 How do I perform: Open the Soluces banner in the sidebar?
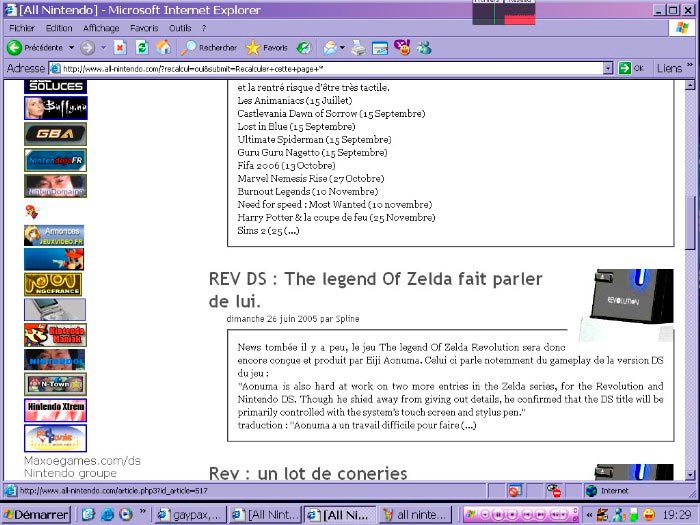click(x=55, y=86)
